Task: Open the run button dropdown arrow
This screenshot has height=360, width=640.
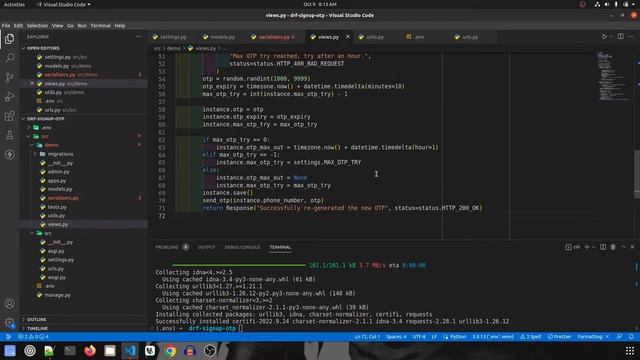Action: pyautogui.click(x=611, y=37)
